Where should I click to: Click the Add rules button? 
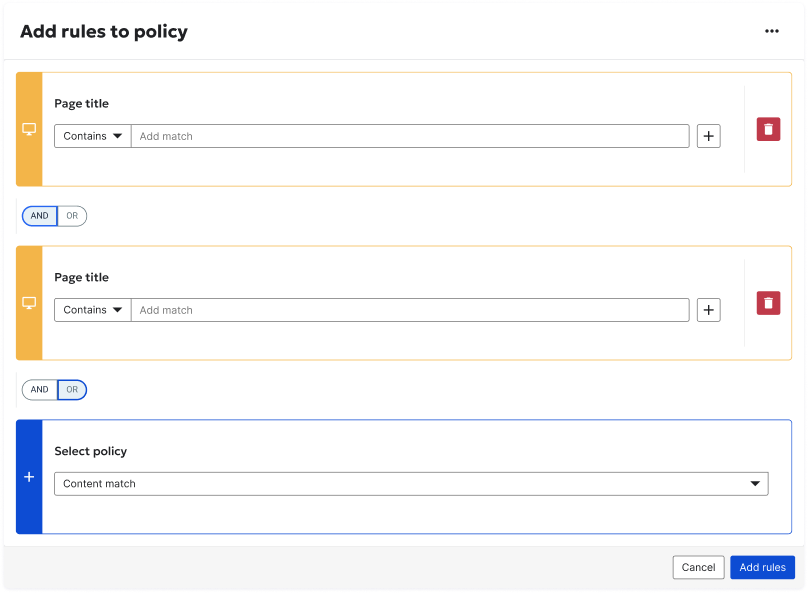[762, 567]
